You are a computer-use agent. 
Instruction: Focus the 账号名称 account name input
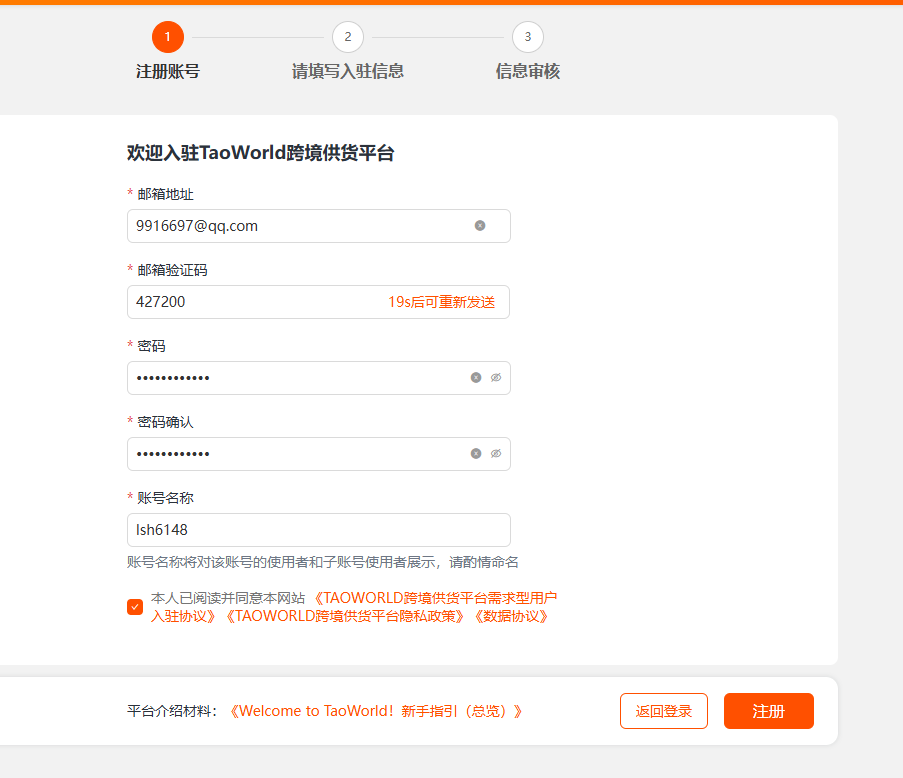tap(318, 530)
